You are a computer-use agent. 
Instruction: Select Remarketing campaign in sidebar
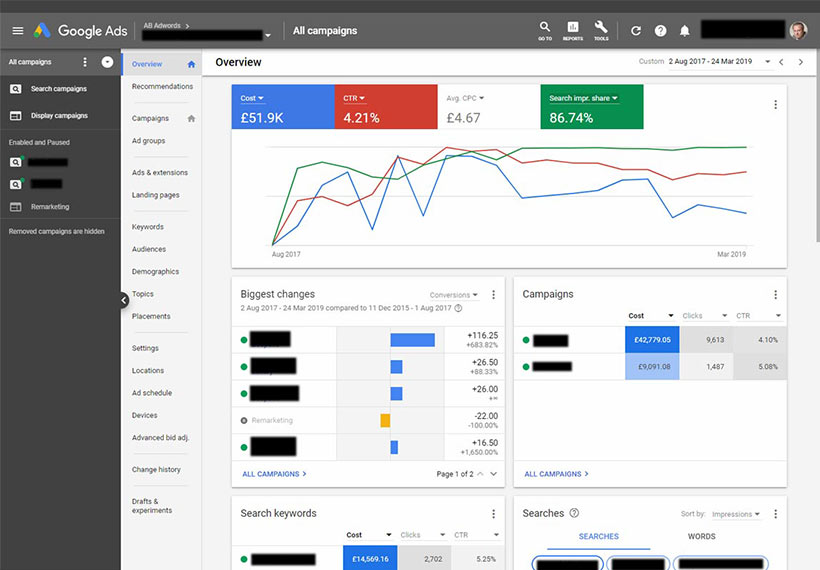[50, 207]
